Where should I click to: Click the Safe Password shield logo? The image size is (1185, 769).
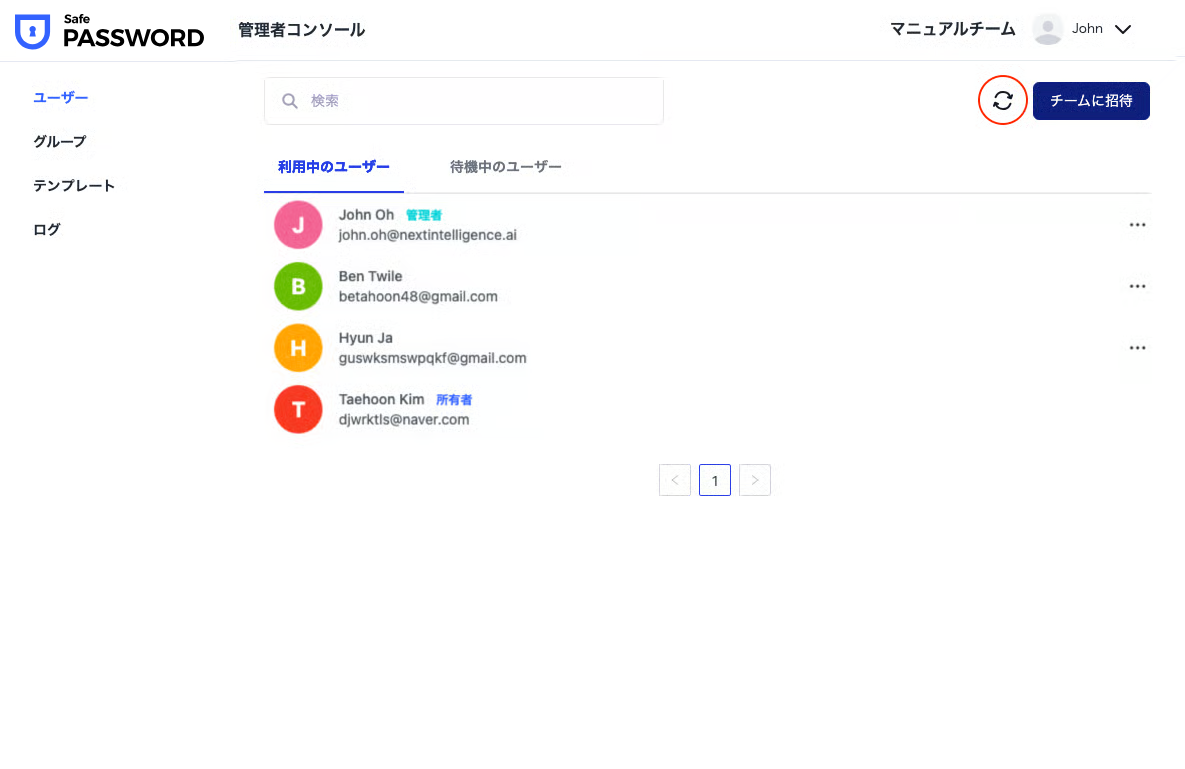click(x=32, y=32)
